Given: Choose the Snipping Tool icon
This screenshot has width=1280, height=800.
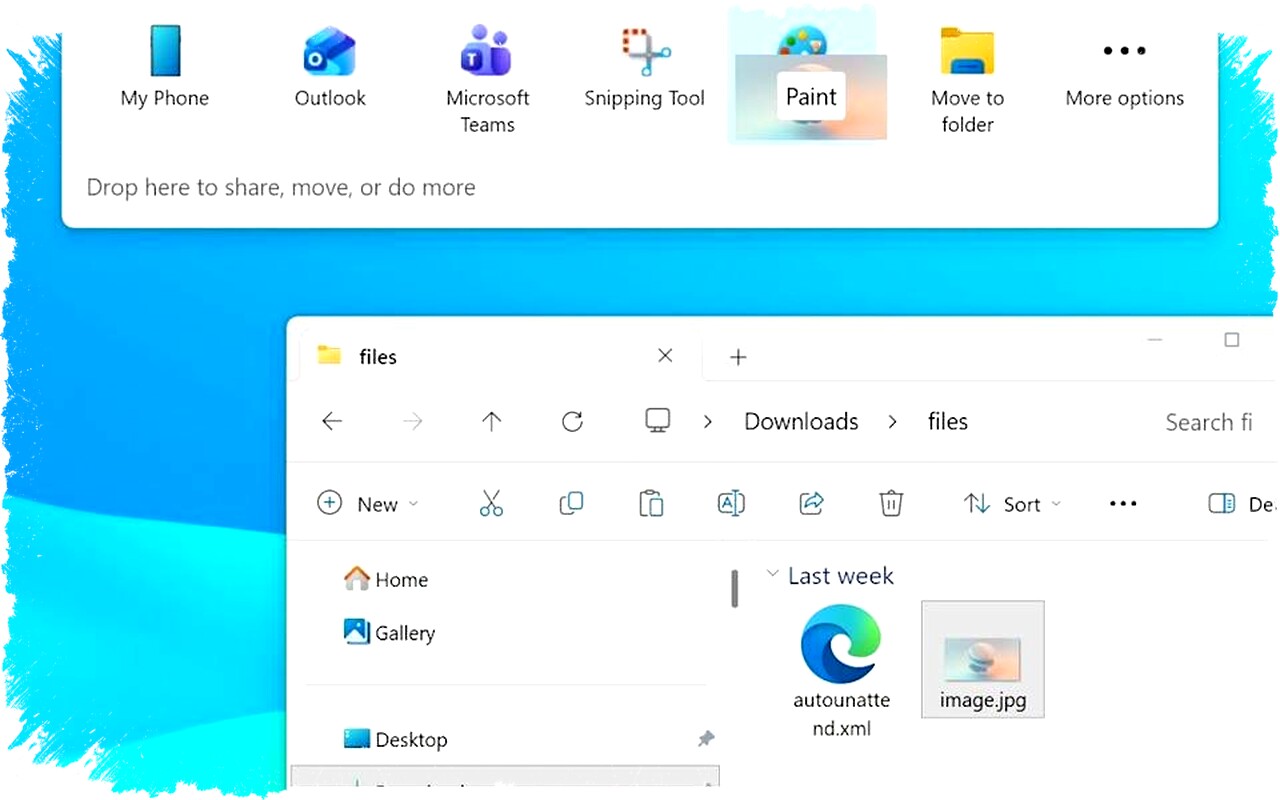Looking at the screenshot, I should coord(645,52).
